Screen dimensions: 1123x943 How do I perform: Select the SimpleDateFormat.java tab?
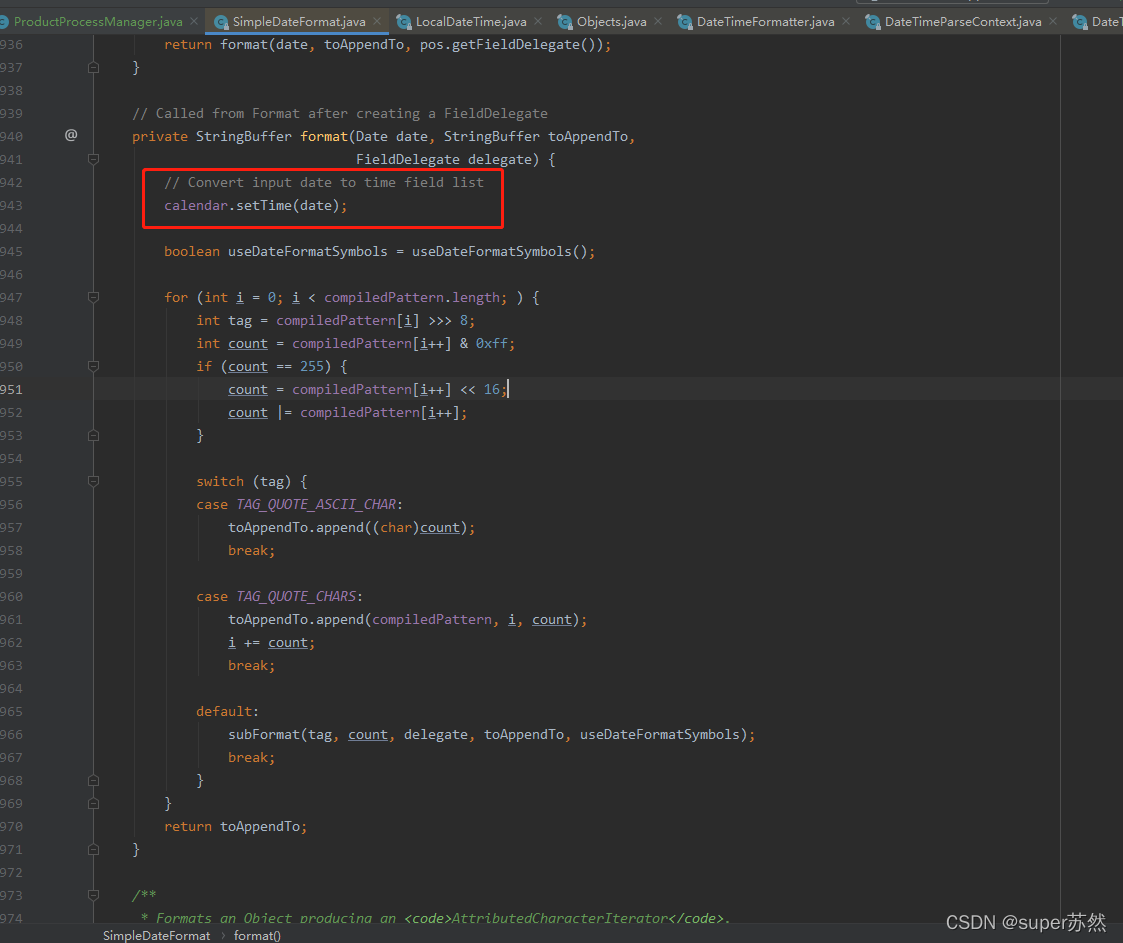point(299,21)
